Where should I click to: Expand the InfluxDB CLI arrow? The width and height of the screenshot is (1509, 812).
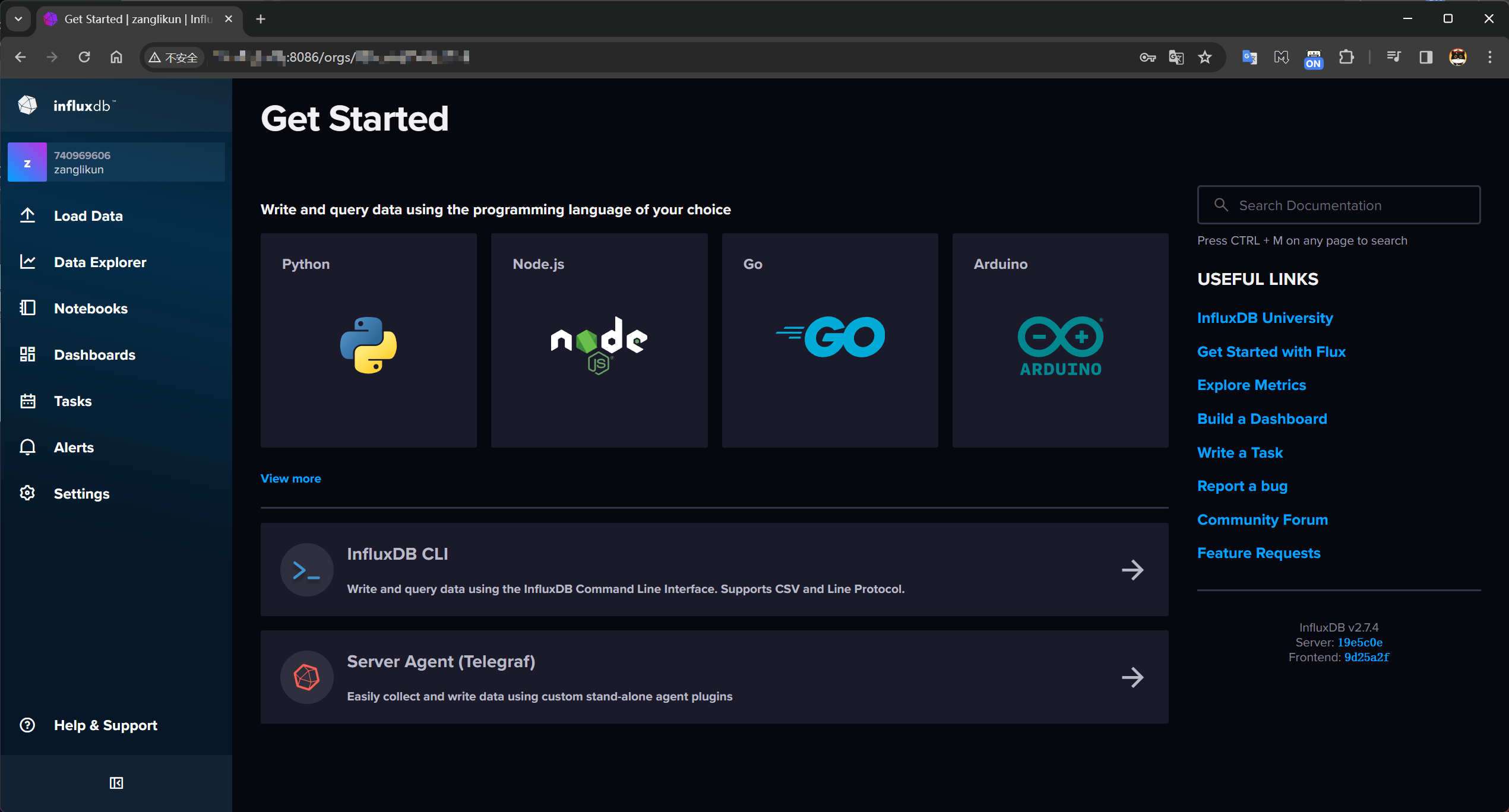1132,570
